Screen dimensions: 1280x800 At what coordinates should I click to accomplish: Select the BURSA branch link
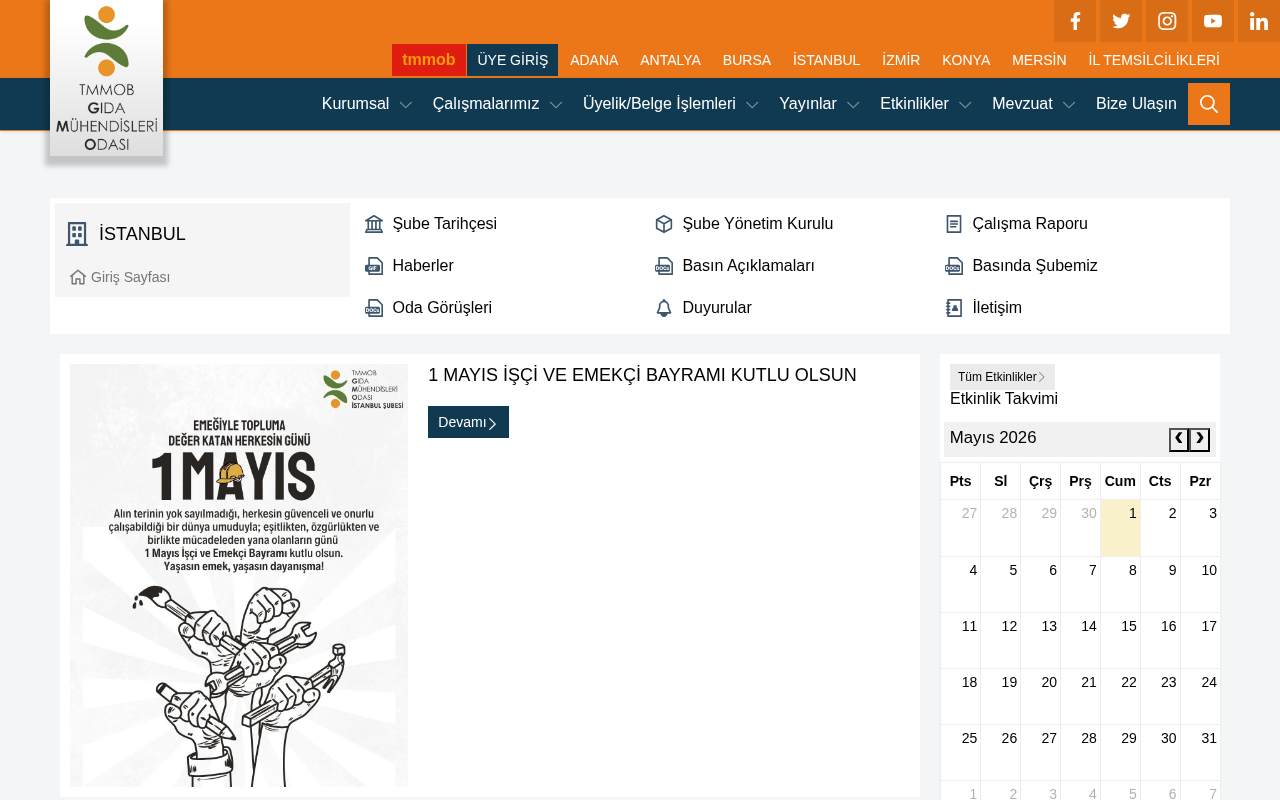[747, 60]
